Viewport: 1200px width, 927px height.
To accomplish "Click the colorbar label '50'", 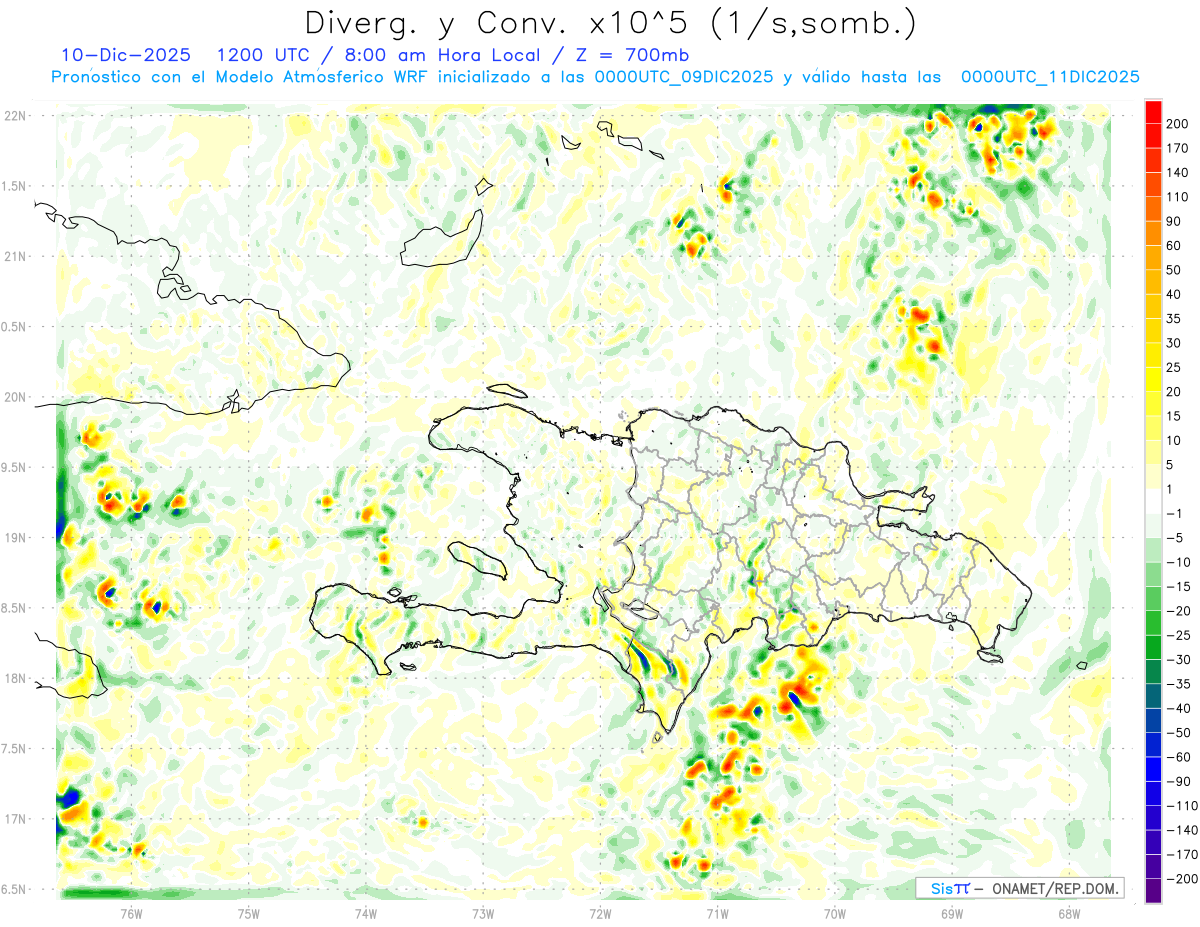I will [1175, 270].
